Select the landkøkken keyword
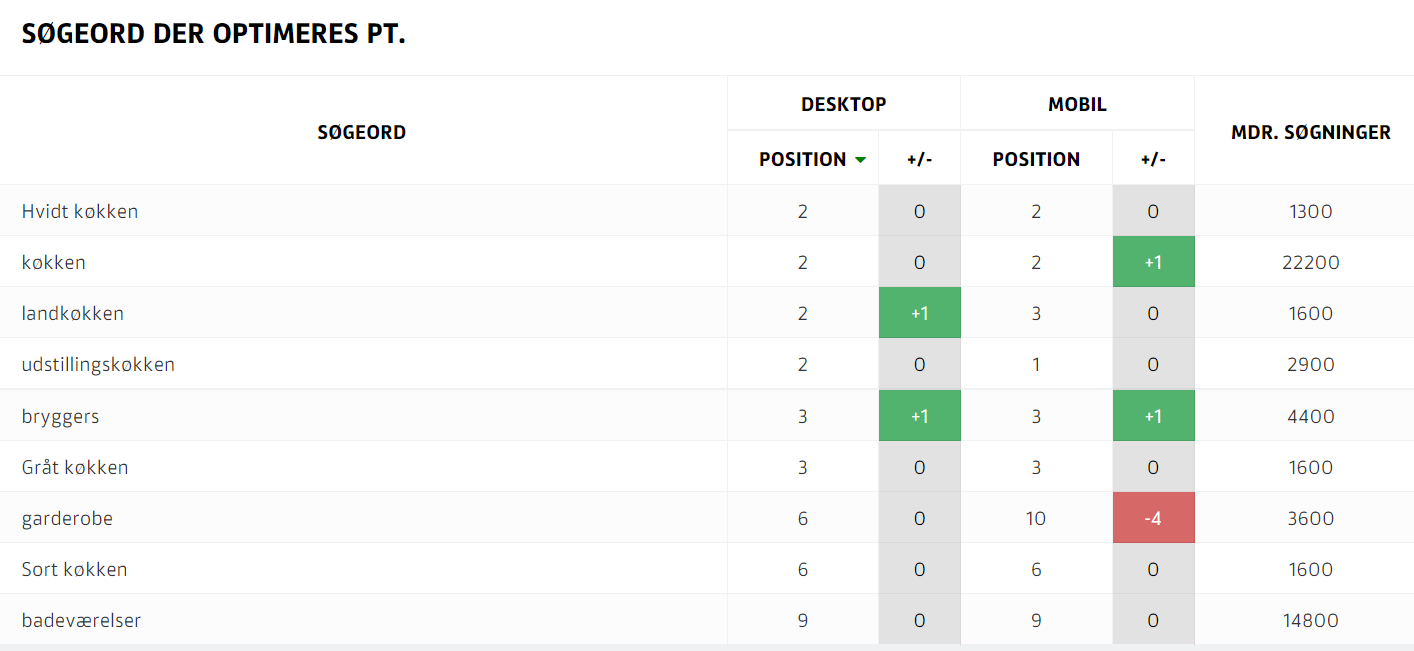This screenshot has height=651, width=1414. pyautogui.click(x=73, y=313)
